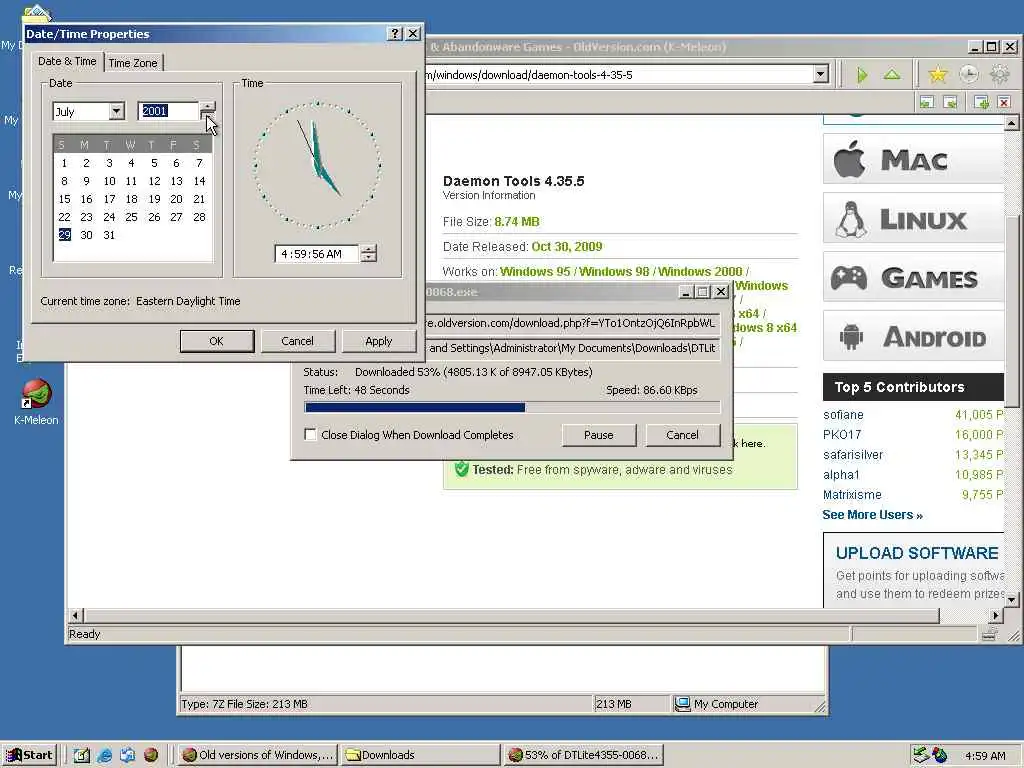Image resolution: width=1024 pixels, height=768 pixels.
Task: Click the year input field showing 2001
Action: point(168,111)
